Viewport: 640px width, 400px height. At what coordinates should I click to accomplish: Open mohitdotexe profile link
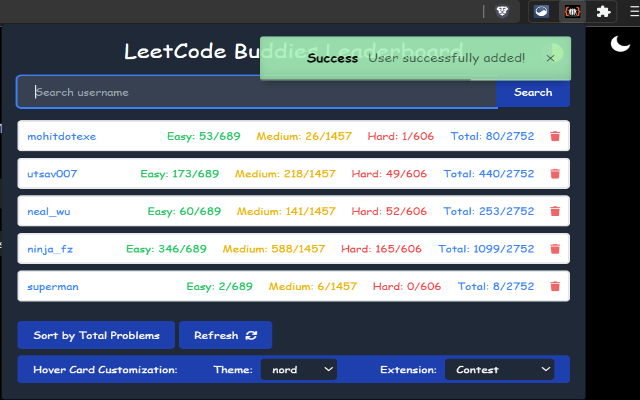point(62,136)
